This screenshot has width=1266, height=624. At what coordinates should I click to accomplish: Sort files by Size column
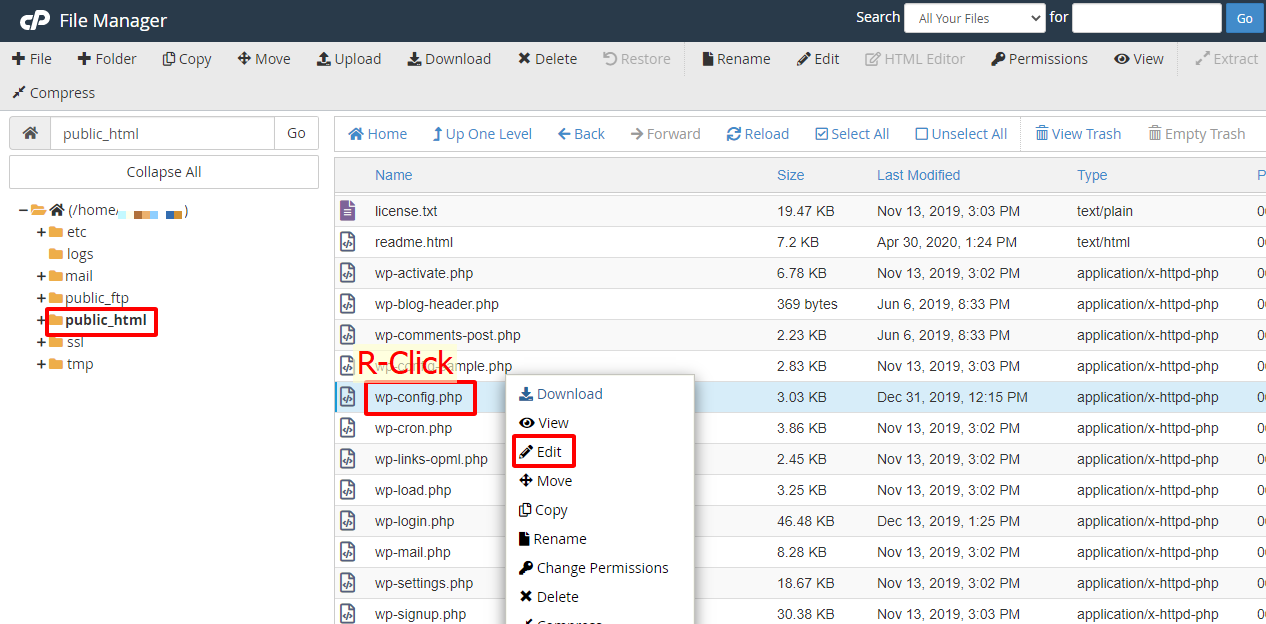coord(790,175)
